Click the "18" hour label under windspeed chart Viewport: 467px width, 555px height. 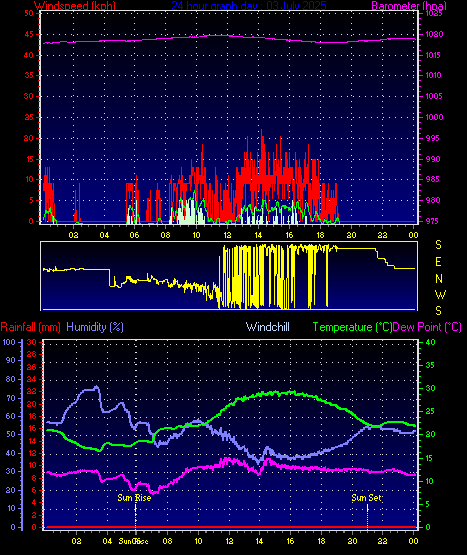(x=320, y=235)
